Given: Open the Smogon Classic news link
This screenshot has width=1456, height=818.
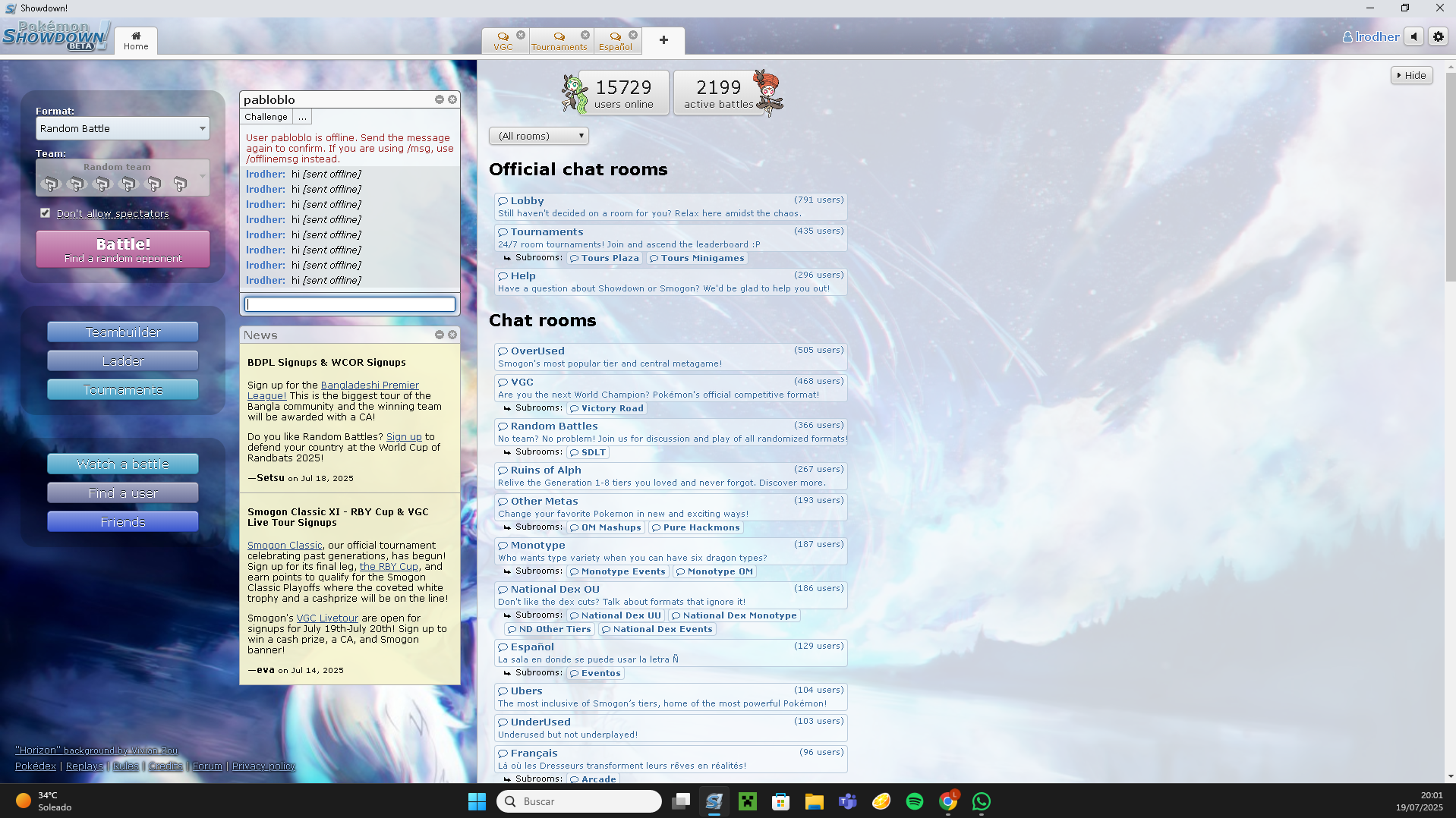Looking at the screenshot, I should (285, 545).
